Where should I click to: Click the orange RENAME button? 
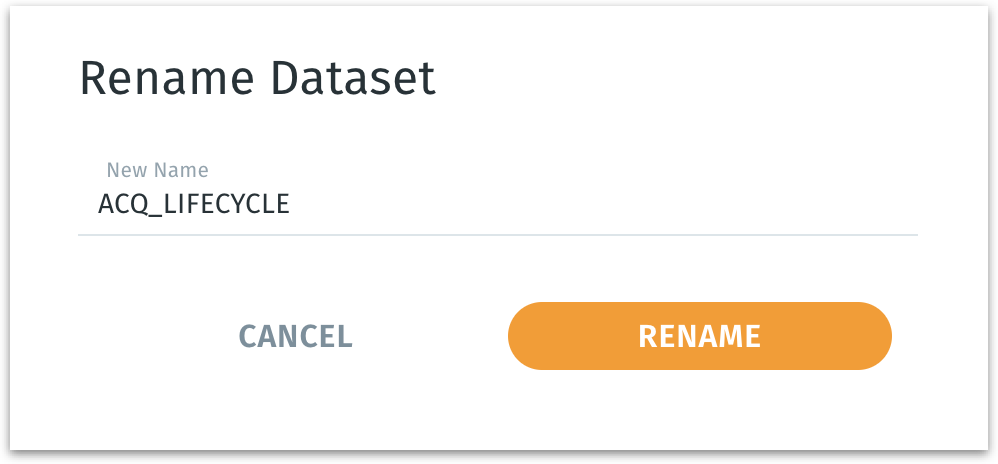(699, 336)
